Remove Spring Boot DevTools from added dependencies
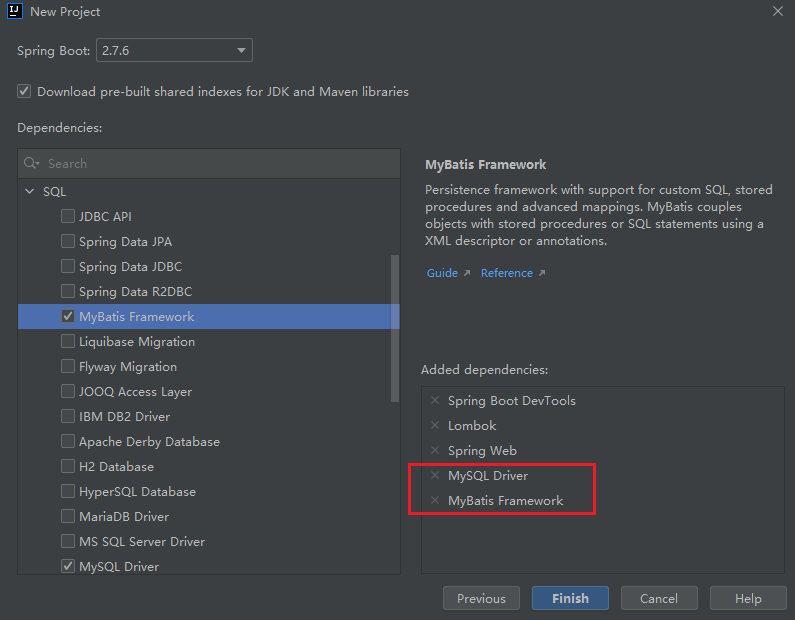Viewport: 795px width, 620px height. [435, 400]
